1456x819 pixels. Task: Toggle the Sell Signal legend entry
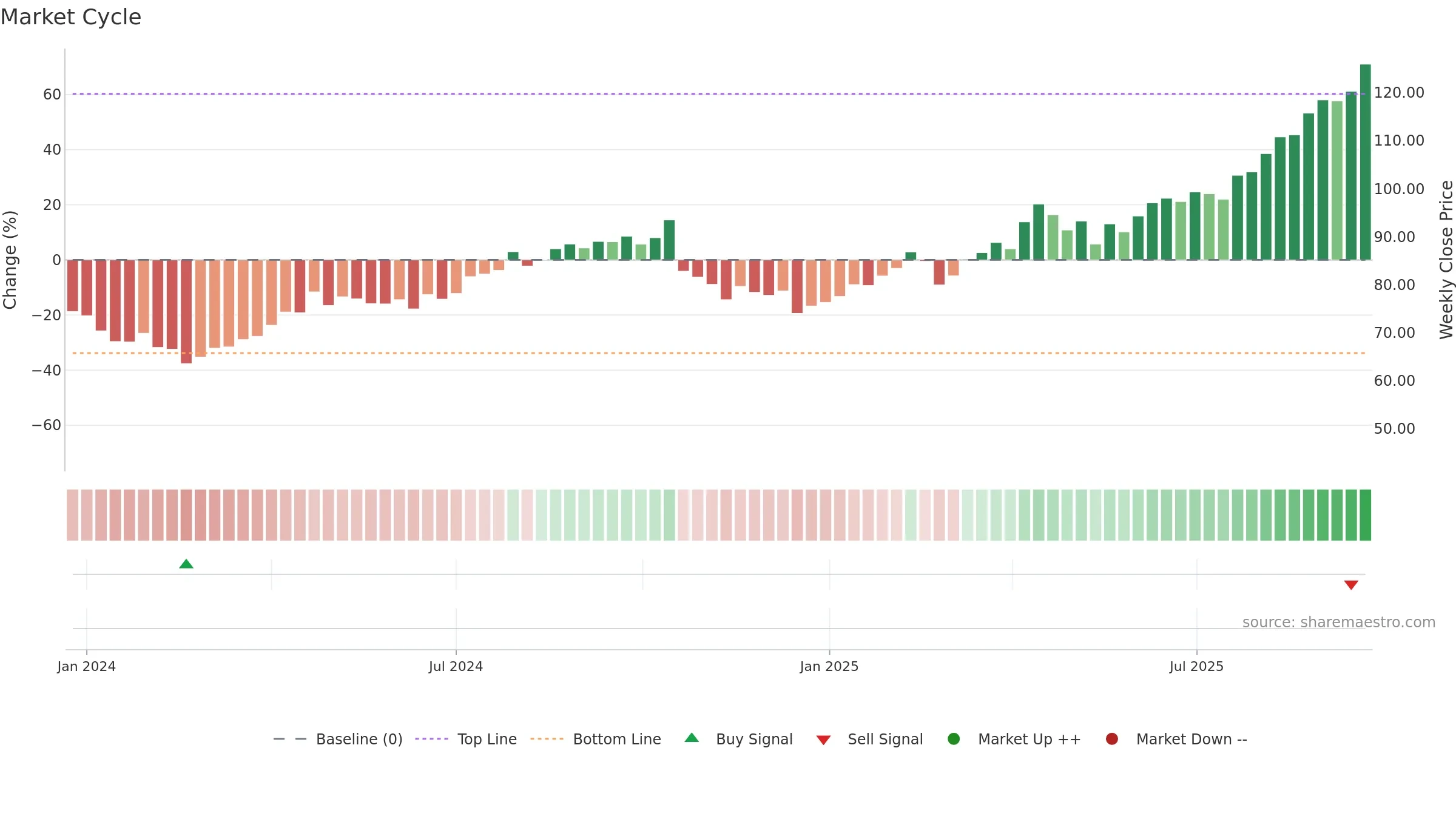(869, 739)
